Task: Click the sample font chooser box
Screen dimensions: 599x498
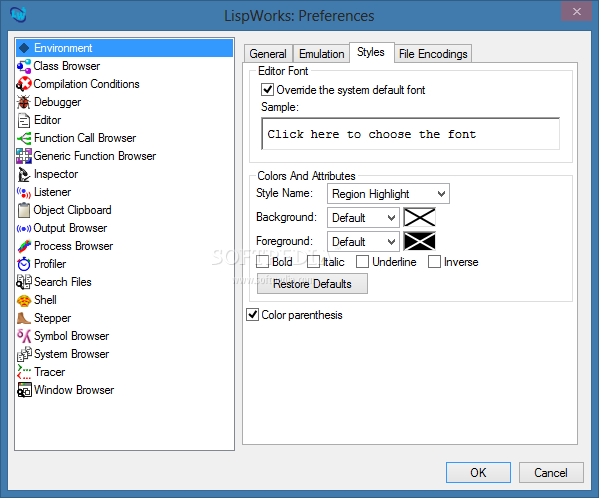Action: pyautogui.click(x=410, y=134)
